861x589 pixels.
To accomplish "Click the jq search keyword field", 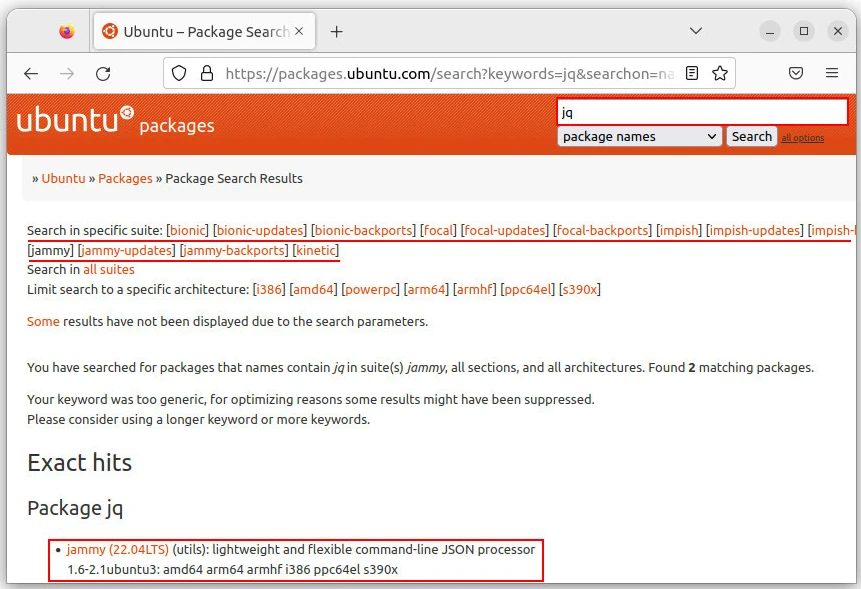I will 701,112.
